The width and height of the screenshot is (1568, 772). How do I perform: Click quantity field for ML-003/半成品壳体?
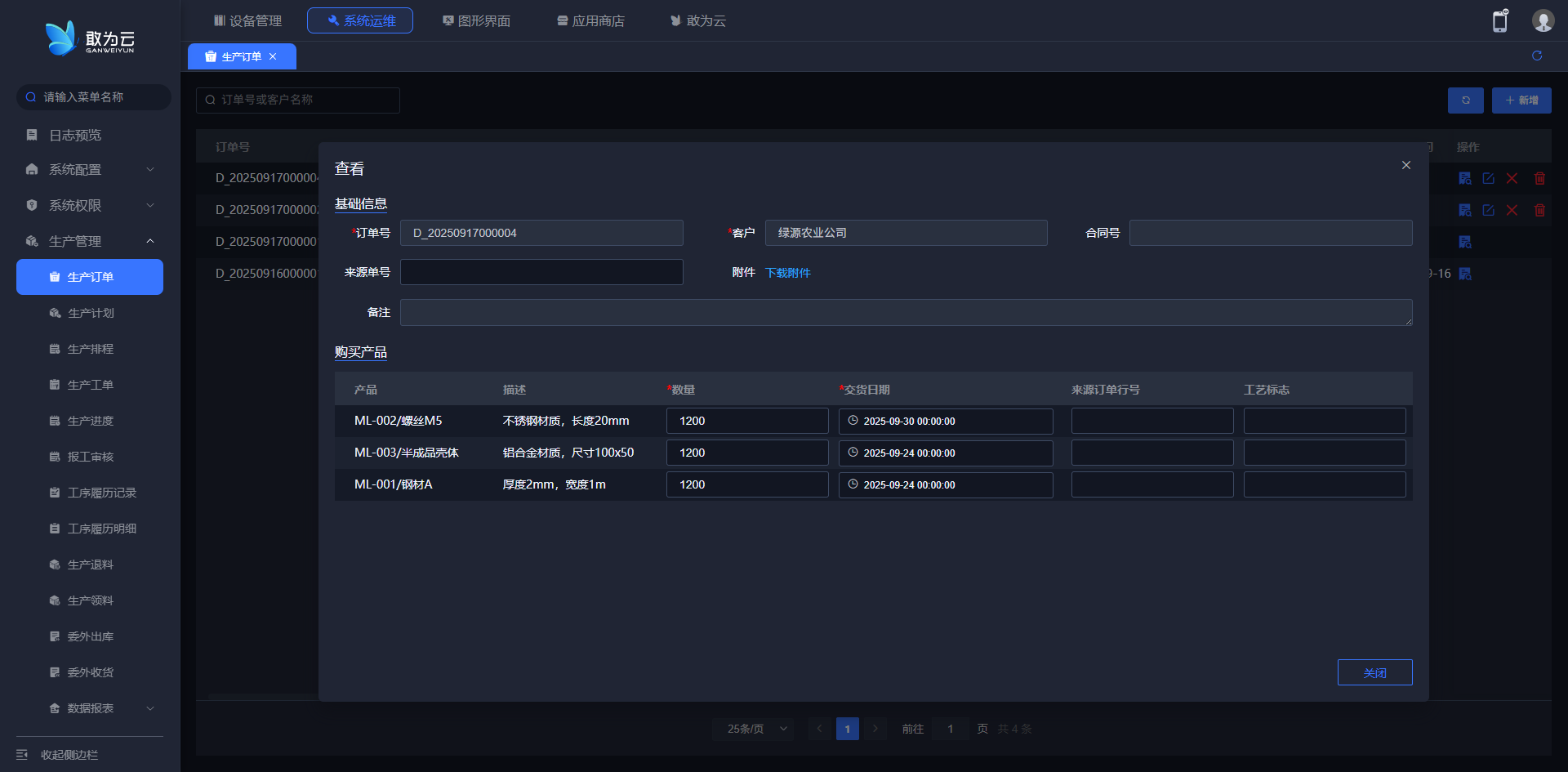tap(746, 453)
